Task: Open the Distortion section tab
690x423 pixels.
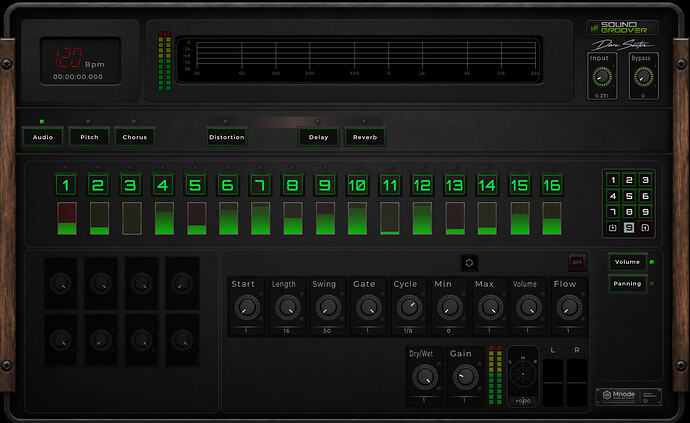Action: [227, 137]
